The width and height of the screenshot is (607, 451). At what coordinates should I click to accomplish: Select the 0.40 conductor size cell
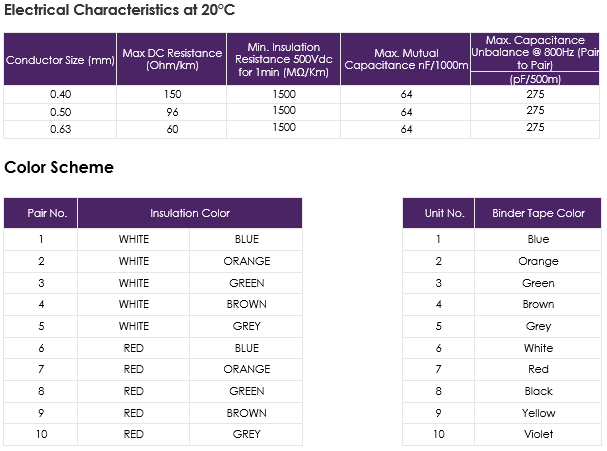[x=60, y=94]
